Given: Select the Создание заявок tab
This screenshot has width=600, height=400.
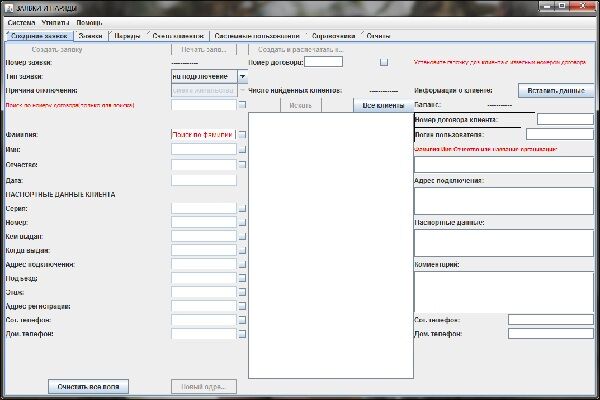Looking at the screenshot, I should tap(39, 36).
